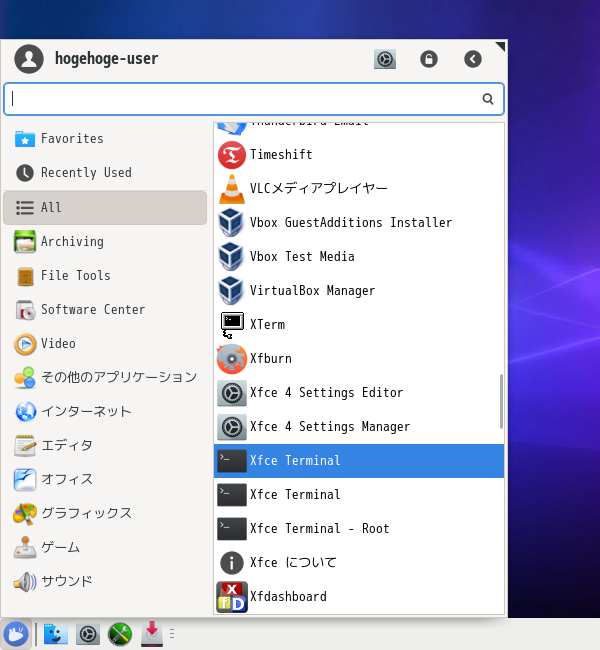Screen dimensions: 600x650
Task: Show the インターネット category
Action: point(105,412)
